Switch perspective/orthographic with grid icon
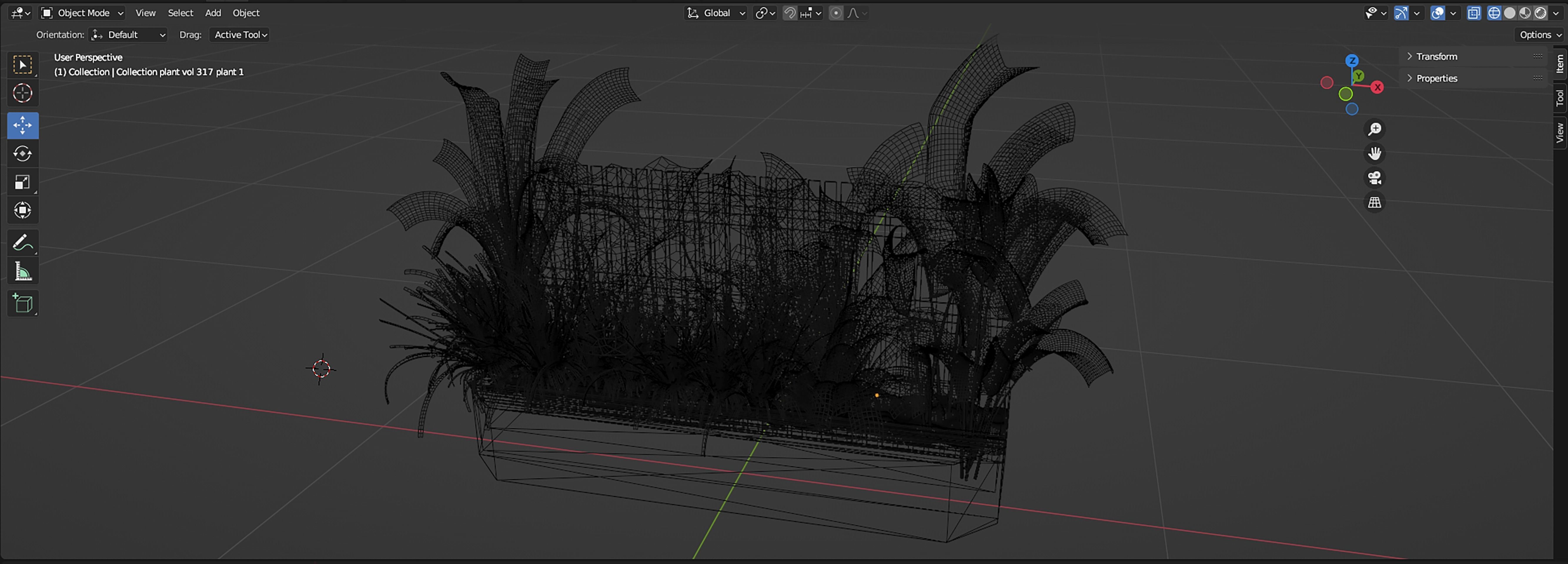The image size is (1568, 564). click(x=1375, y=202)
